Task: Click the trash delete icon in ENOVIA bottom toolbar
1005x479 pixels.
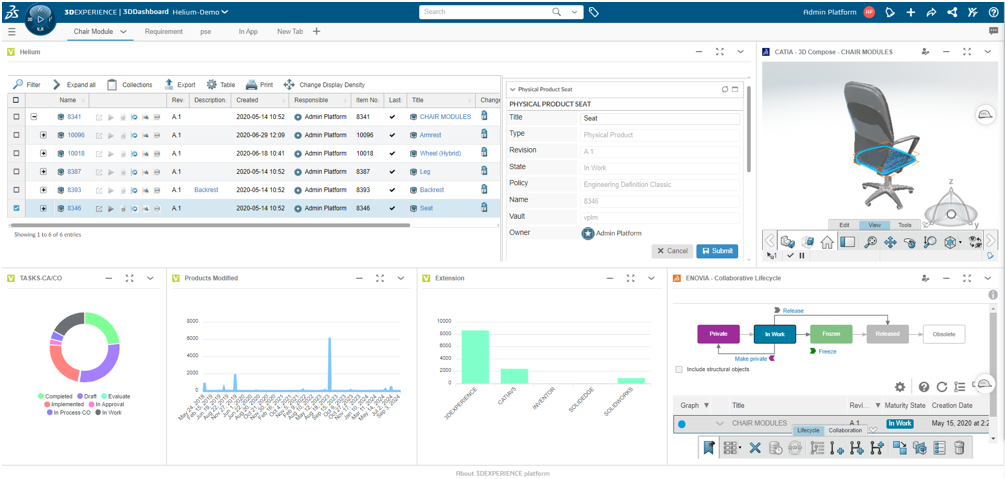Action: click(959, 448)
